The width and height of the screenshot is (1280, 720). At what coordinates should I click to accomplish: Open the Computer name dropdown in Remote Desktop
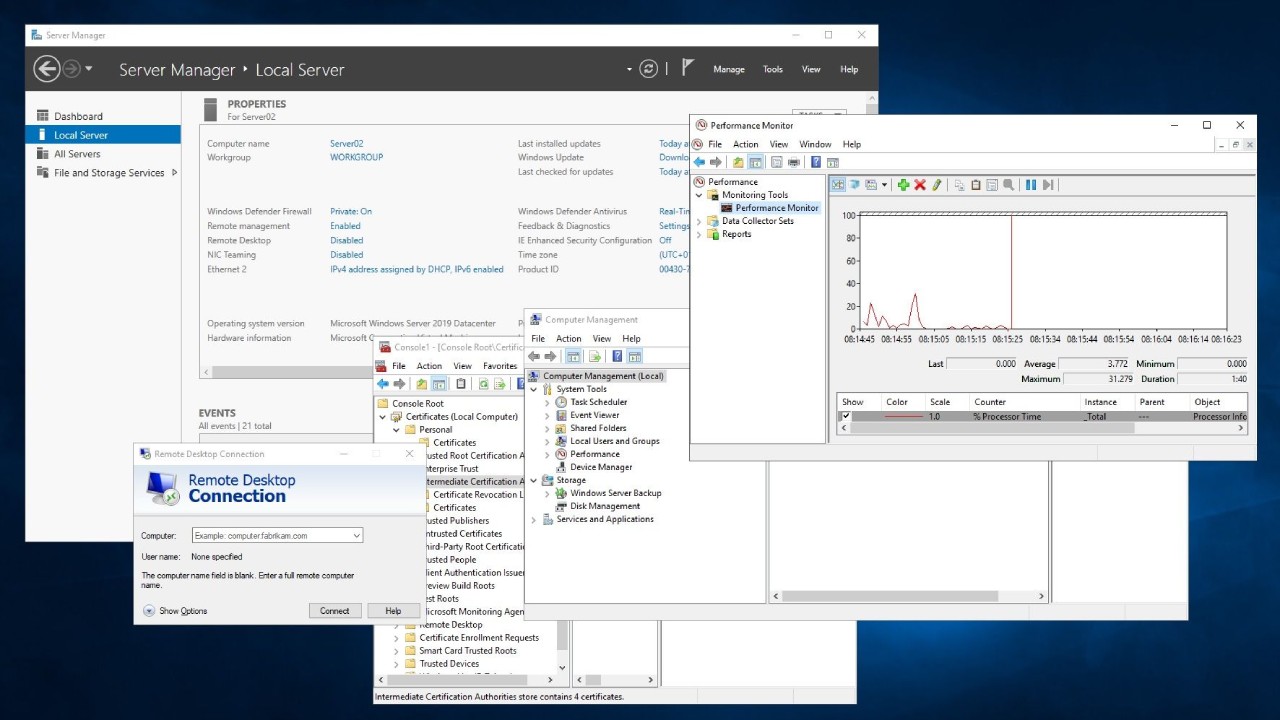(x=356, y=536)
